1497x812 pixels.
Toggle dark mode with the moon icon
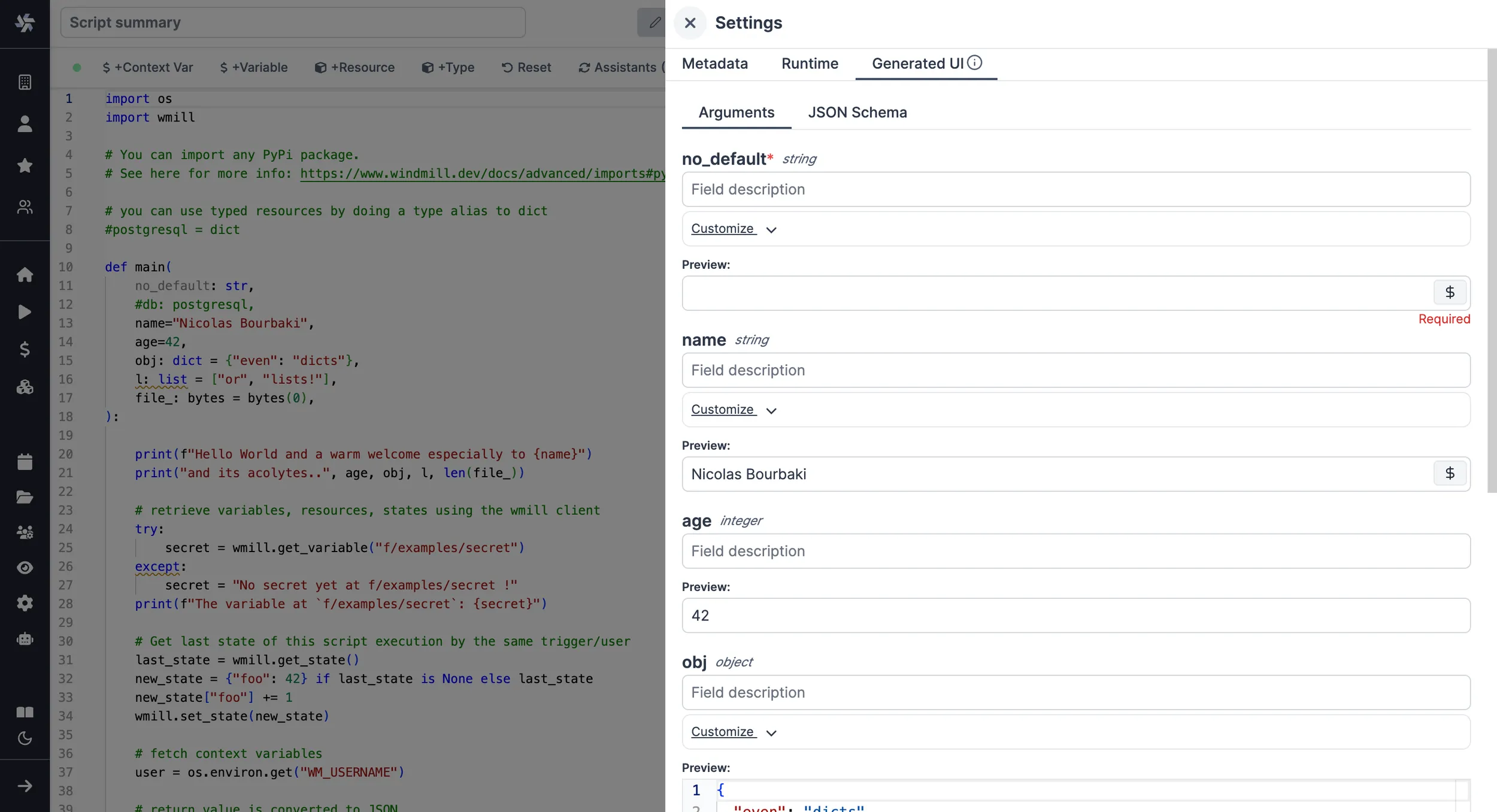coord(25,738)
